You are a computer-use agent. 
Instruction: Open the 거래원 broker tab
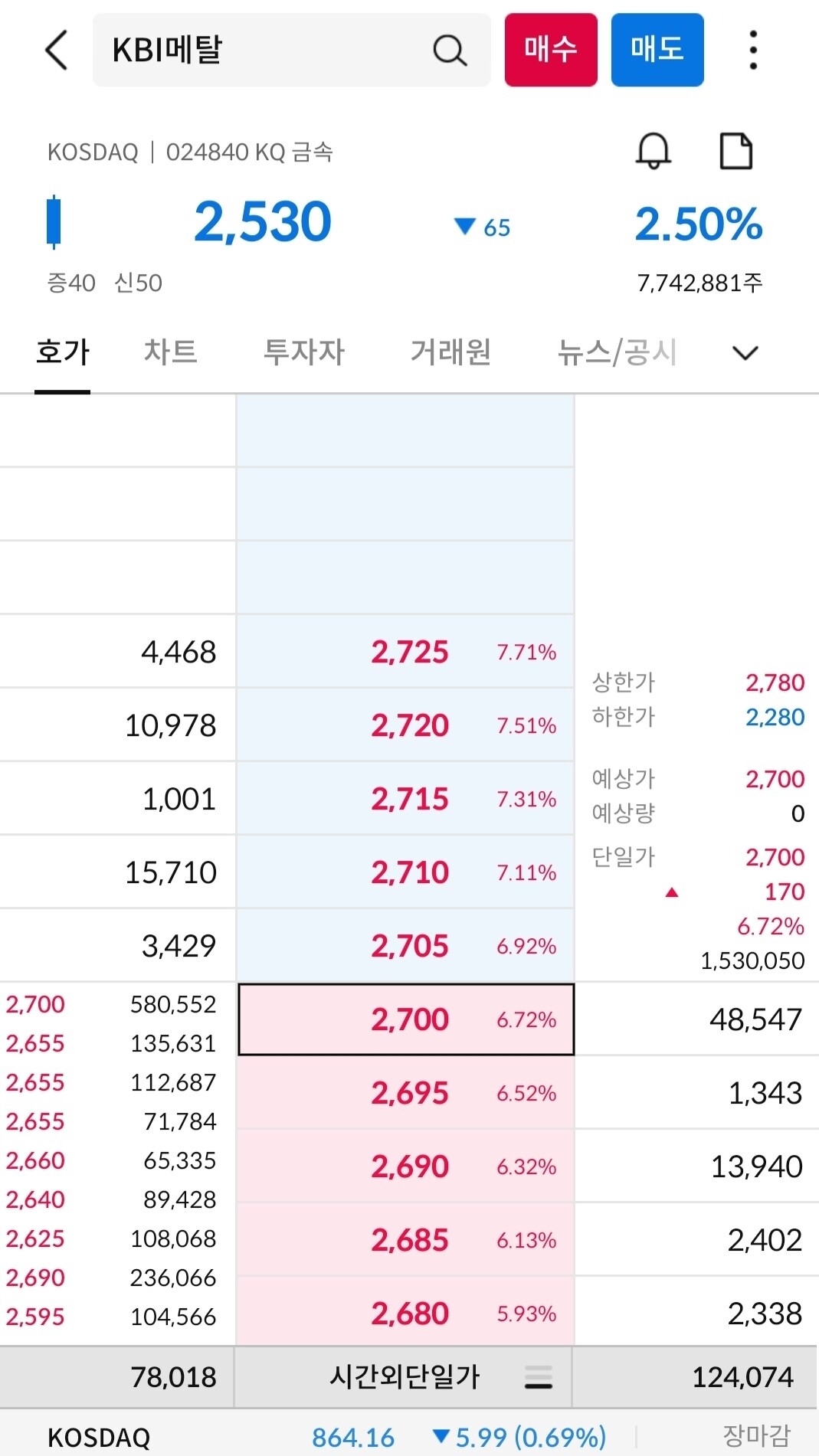(449, 352)
